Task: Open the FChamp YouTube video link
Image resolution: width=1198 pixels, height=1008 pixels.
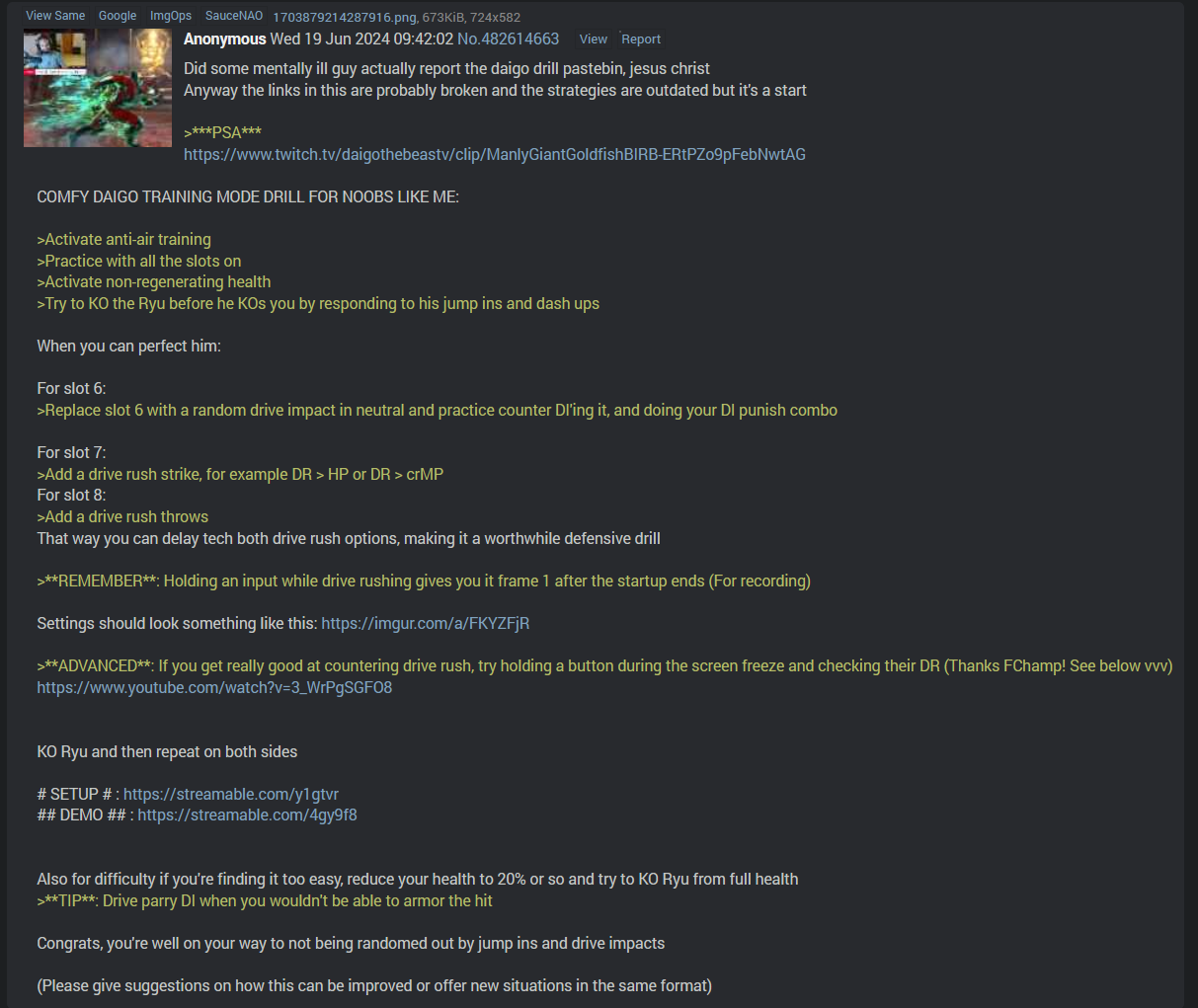Action: 214,687
